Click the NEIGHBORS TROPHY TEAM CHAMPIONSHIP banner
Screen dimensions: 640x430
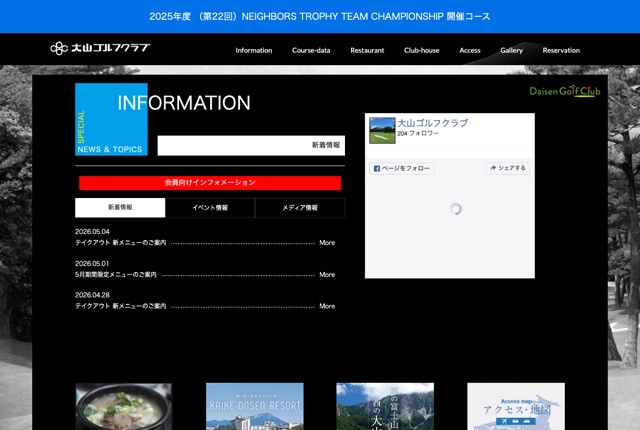click(320, 16)
